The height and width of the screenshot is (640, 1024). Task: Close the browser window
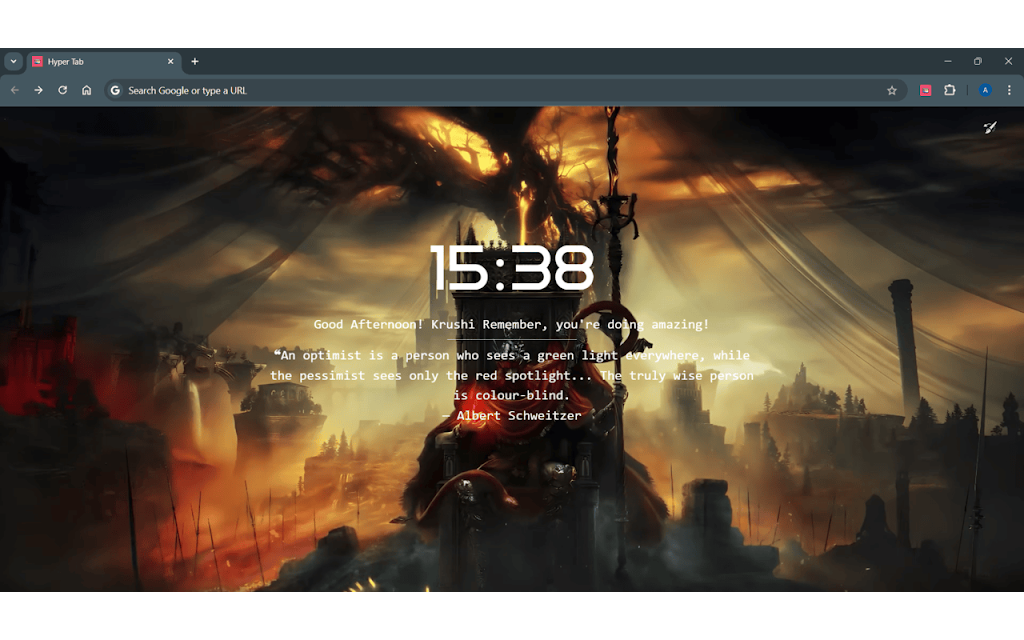(1008, 61)
